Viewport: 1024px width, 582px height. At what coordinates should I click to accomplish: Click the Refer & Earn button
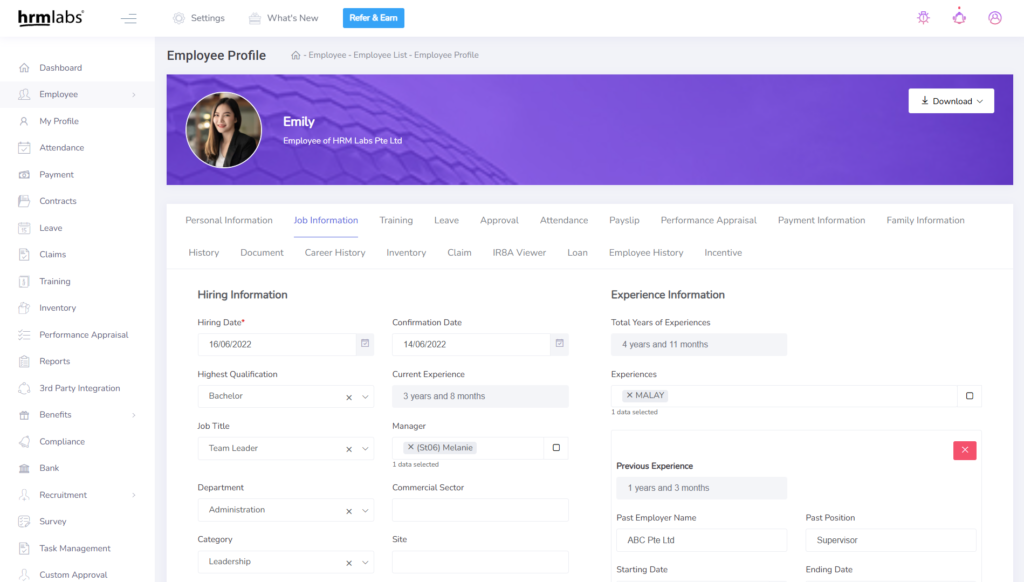click(x=373, y=18)
